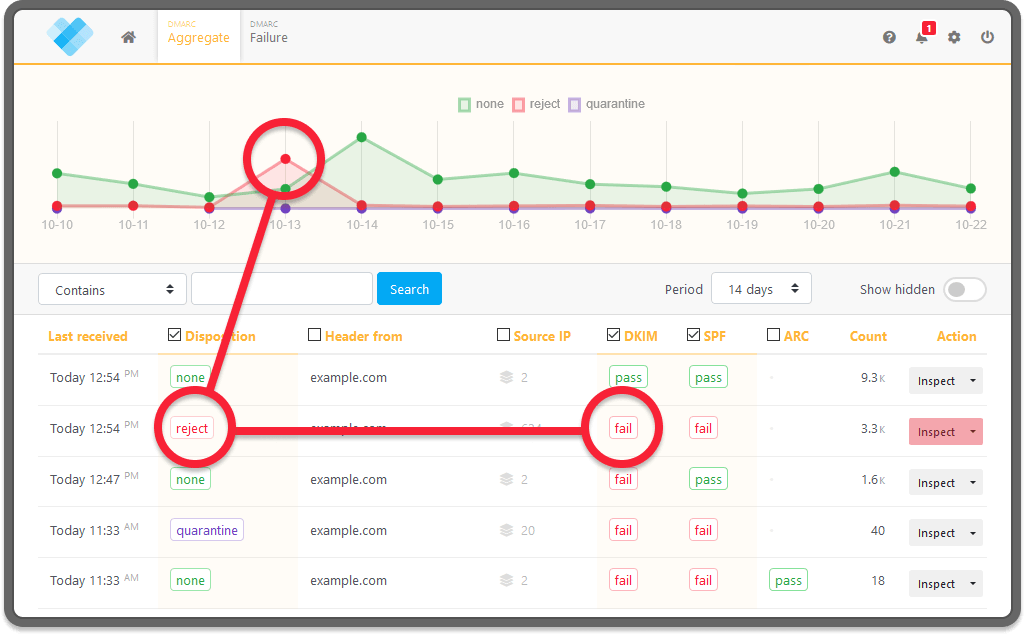
Task: Open the notifications bell icon
Action: 921,37
